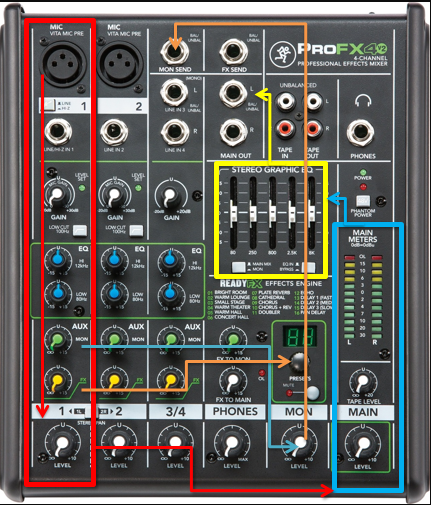This screenshot has height=505, width=431.
Task: Click the channel 1 LEVEL knob
Action: coord(62,444)
